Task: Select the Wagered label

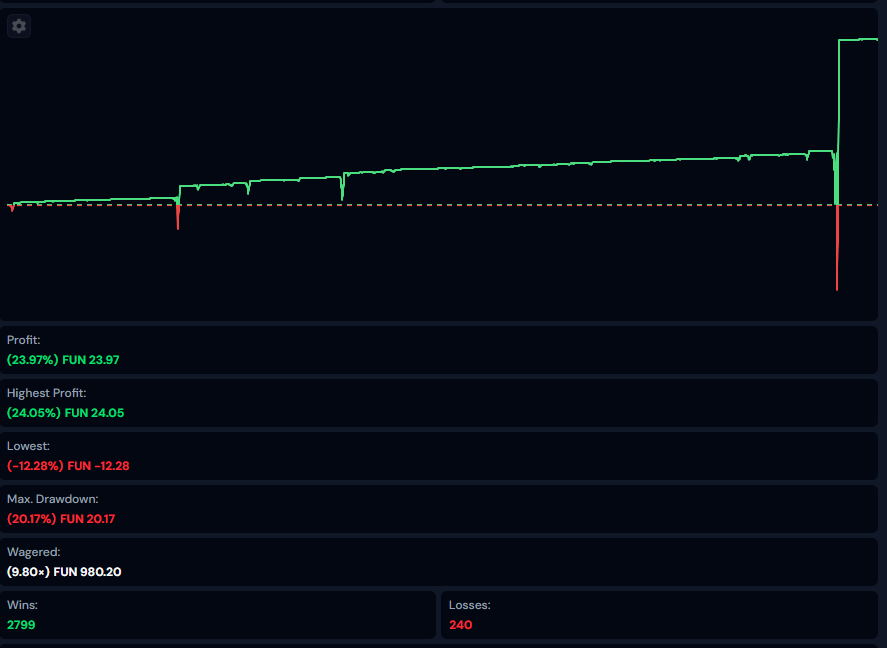Action: [34, 551]
